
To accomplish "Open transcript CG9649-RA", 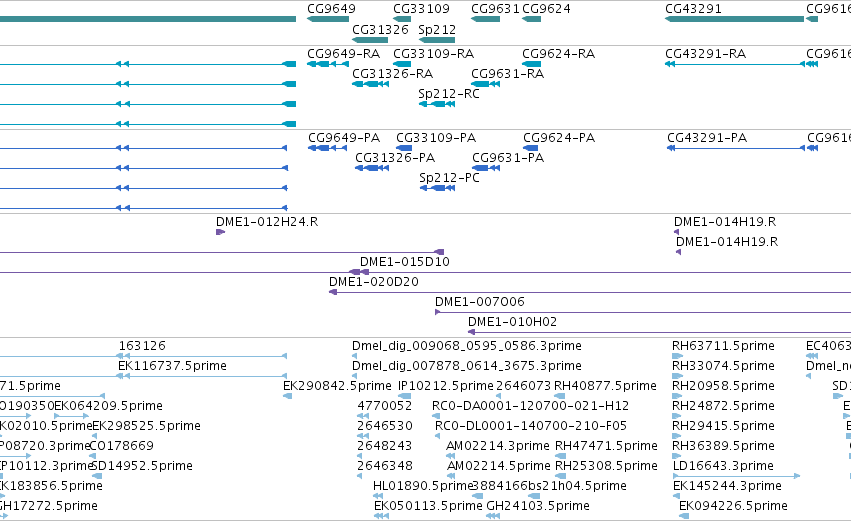I will pos(343,54).
